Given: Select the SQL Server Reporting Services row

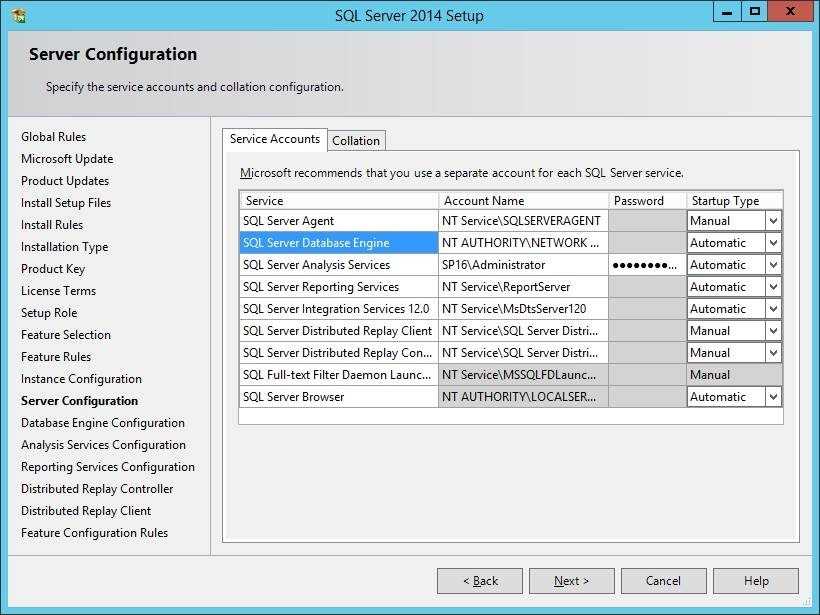Looking at the screenshot, I should (x=338, y=287).
